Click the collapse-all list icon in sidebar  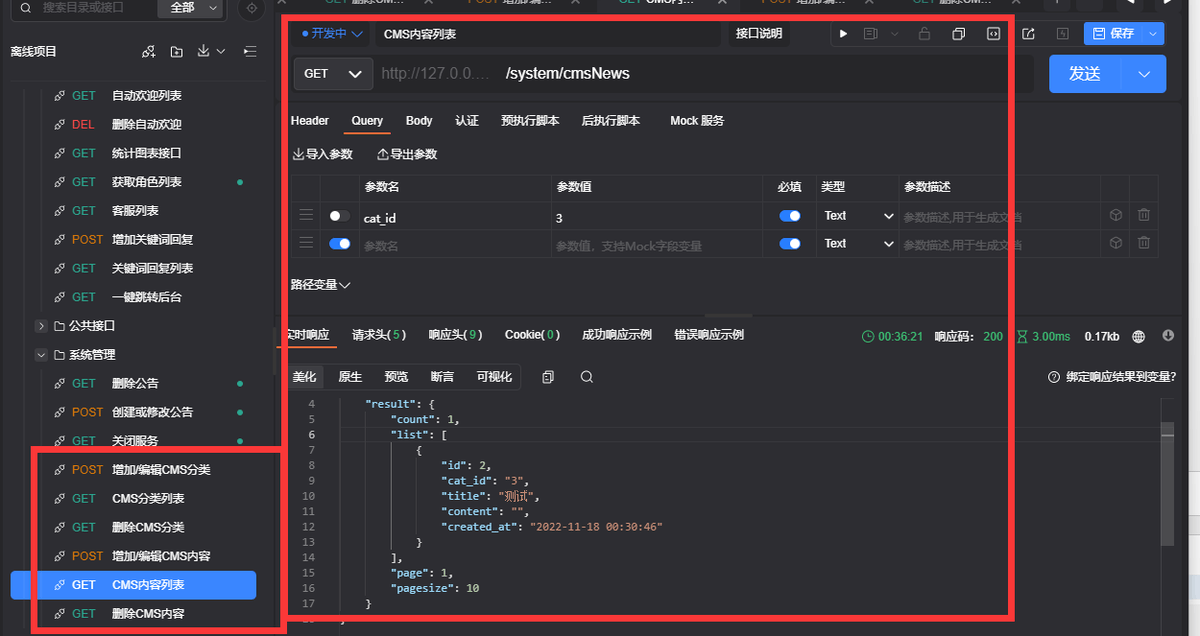click(x=250, y=51)
